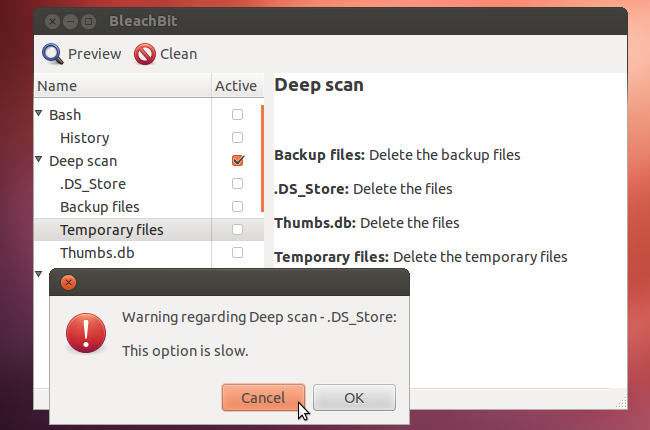
Task: Click the Cancel button in warning dialog
Action: tap(263, 398)
